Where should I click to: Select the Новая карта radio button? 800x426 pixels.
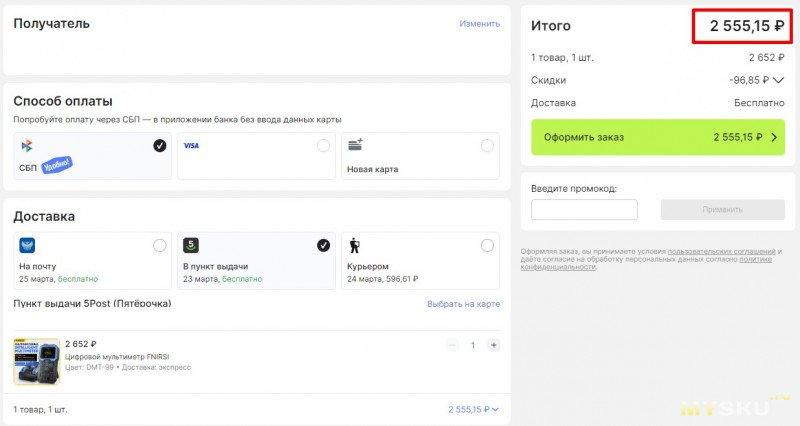click(487, 146)
